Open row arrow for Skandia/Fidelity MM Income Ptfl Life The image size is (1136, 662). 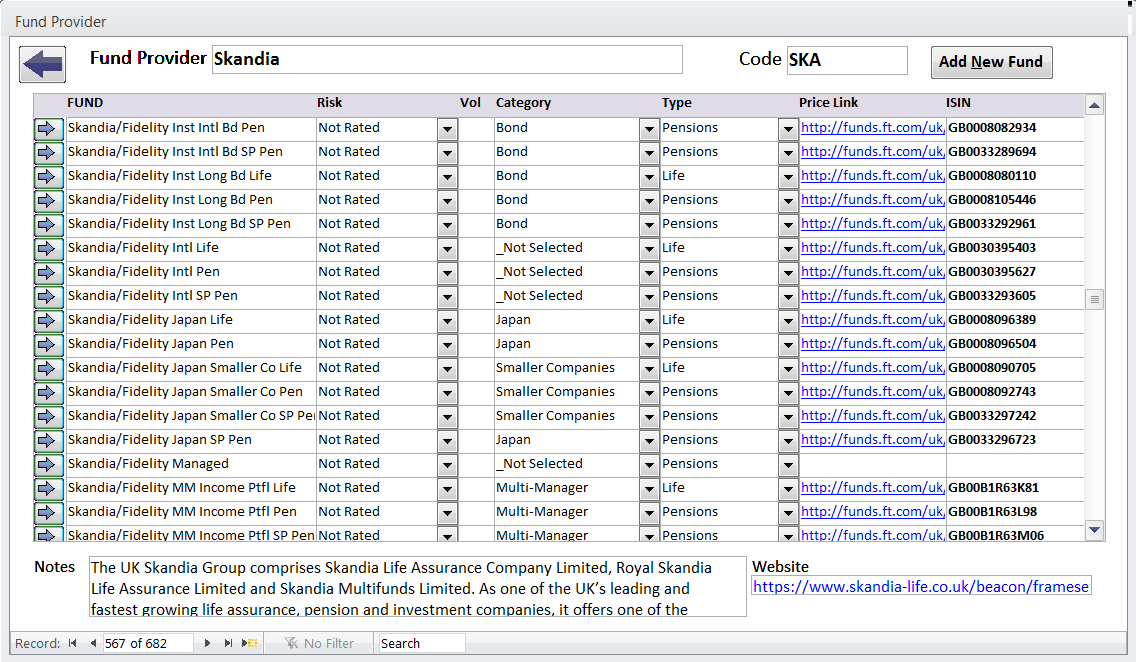click(49, 488)
